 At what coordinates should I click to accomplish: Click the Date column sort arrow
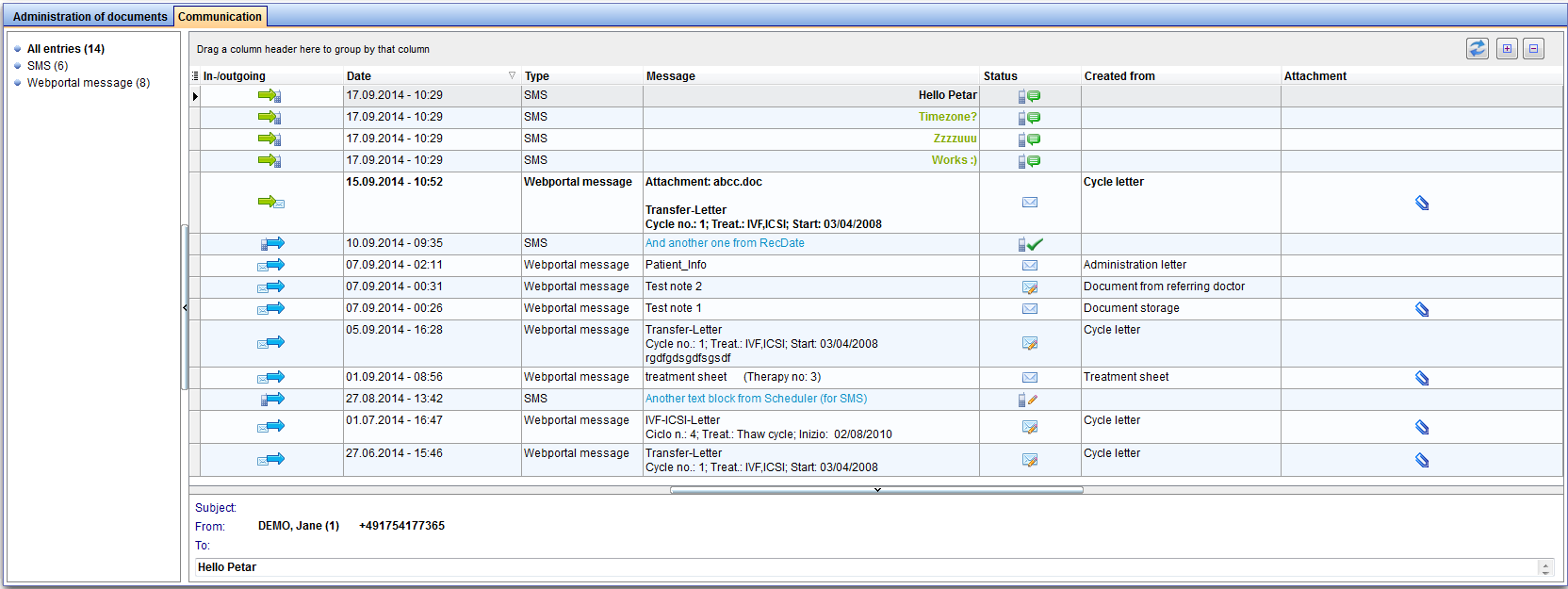512,75
